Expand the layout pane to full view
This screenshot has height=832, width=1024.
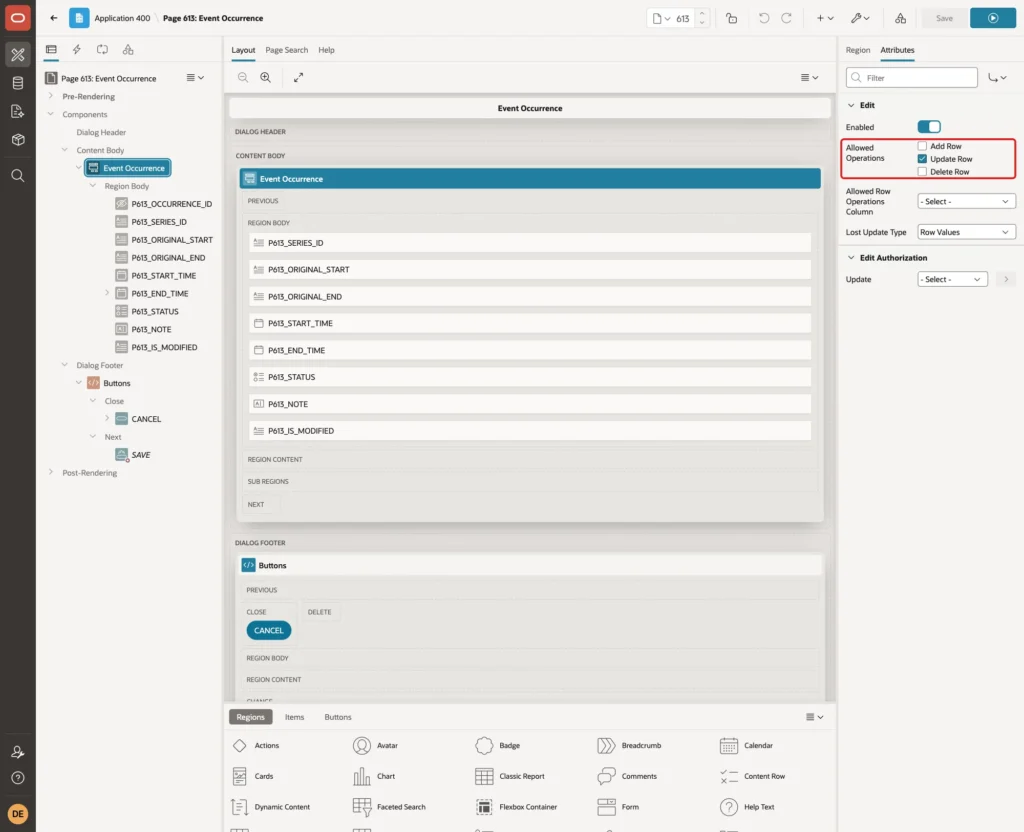pos(298,77)
